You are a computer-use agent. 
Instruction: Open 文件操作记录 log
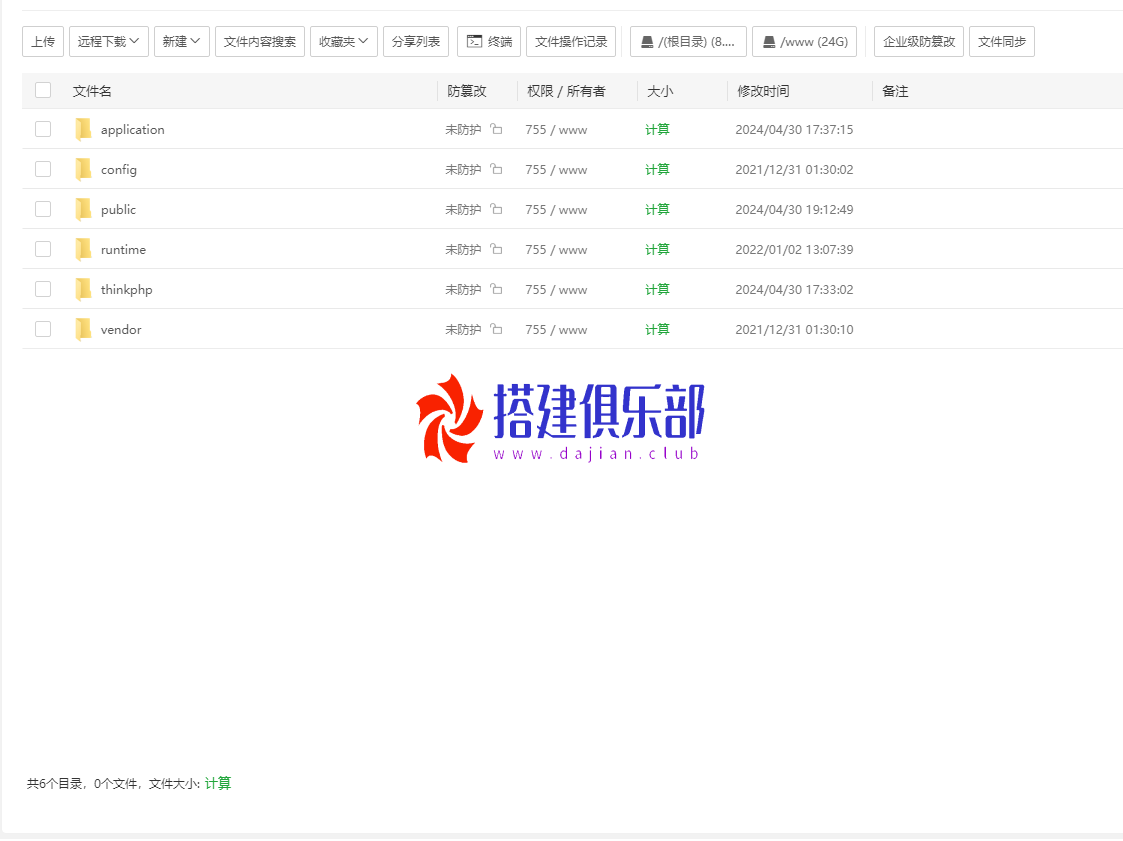pyautogui.click(x=571, y=42)
